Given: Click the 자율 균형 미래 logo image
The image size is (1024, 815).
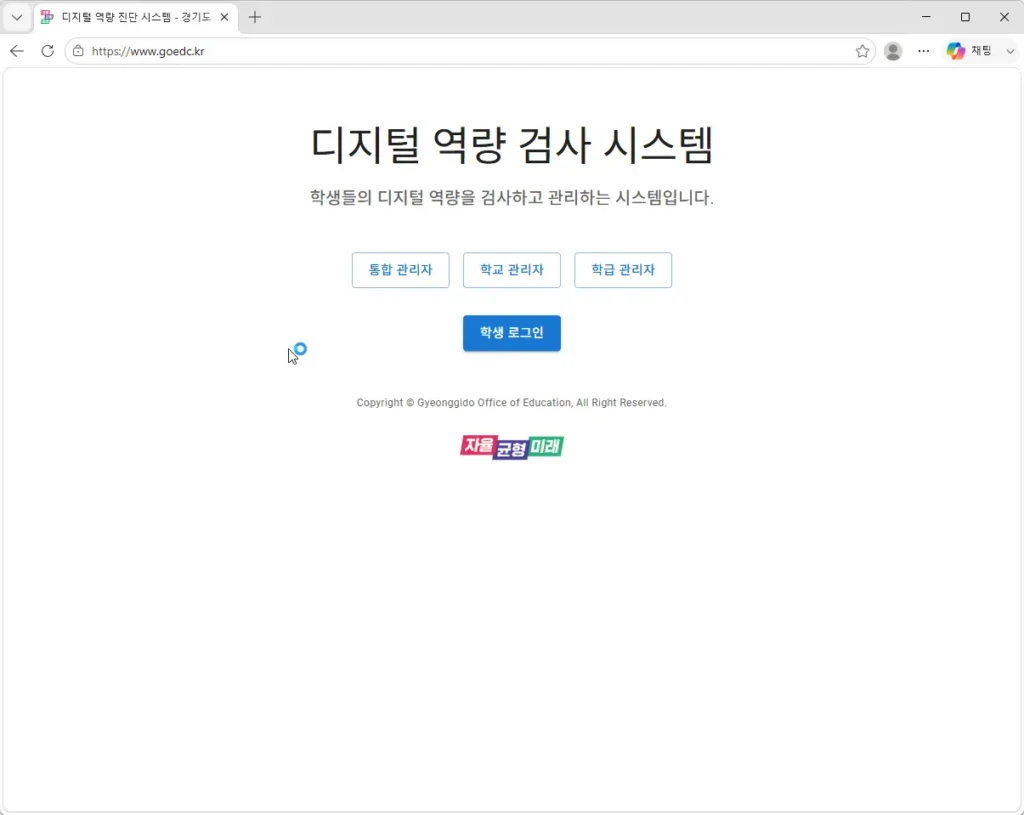Looking at the screenshot, I should [x=512, y=447].
